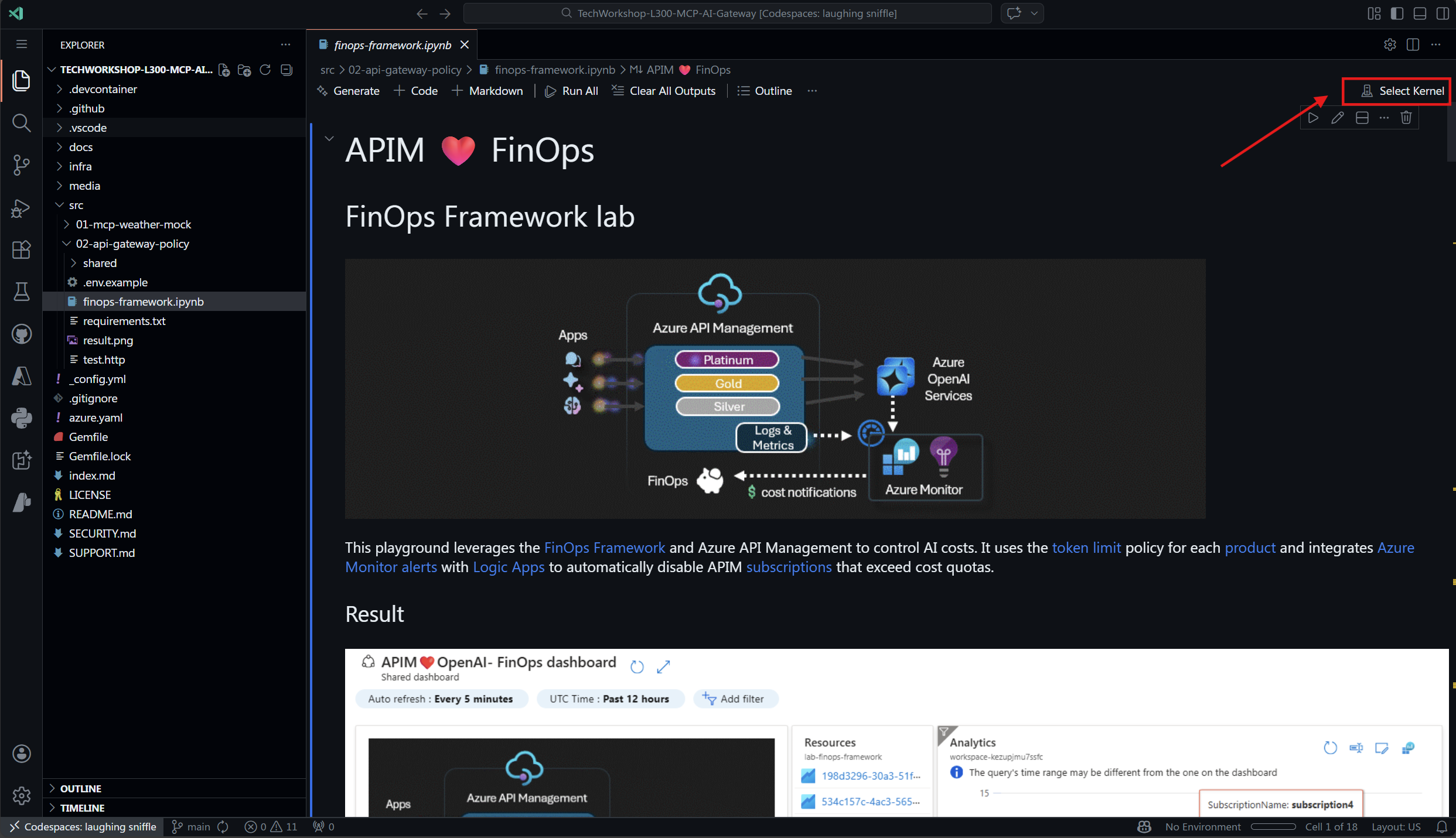Open the Customize Layout control
1456x838 pixels.
click(x=1374, y=13)
